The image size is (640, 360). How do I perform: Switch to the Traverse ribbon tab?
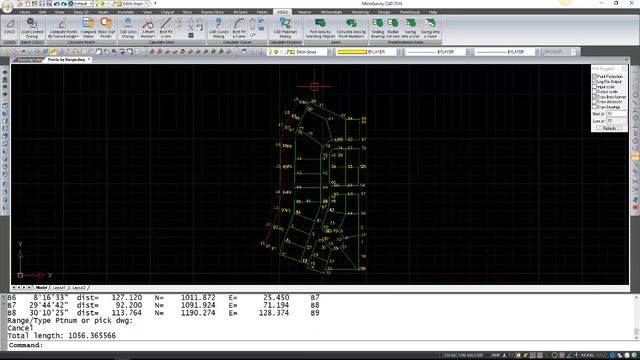[x=304, y=12]
